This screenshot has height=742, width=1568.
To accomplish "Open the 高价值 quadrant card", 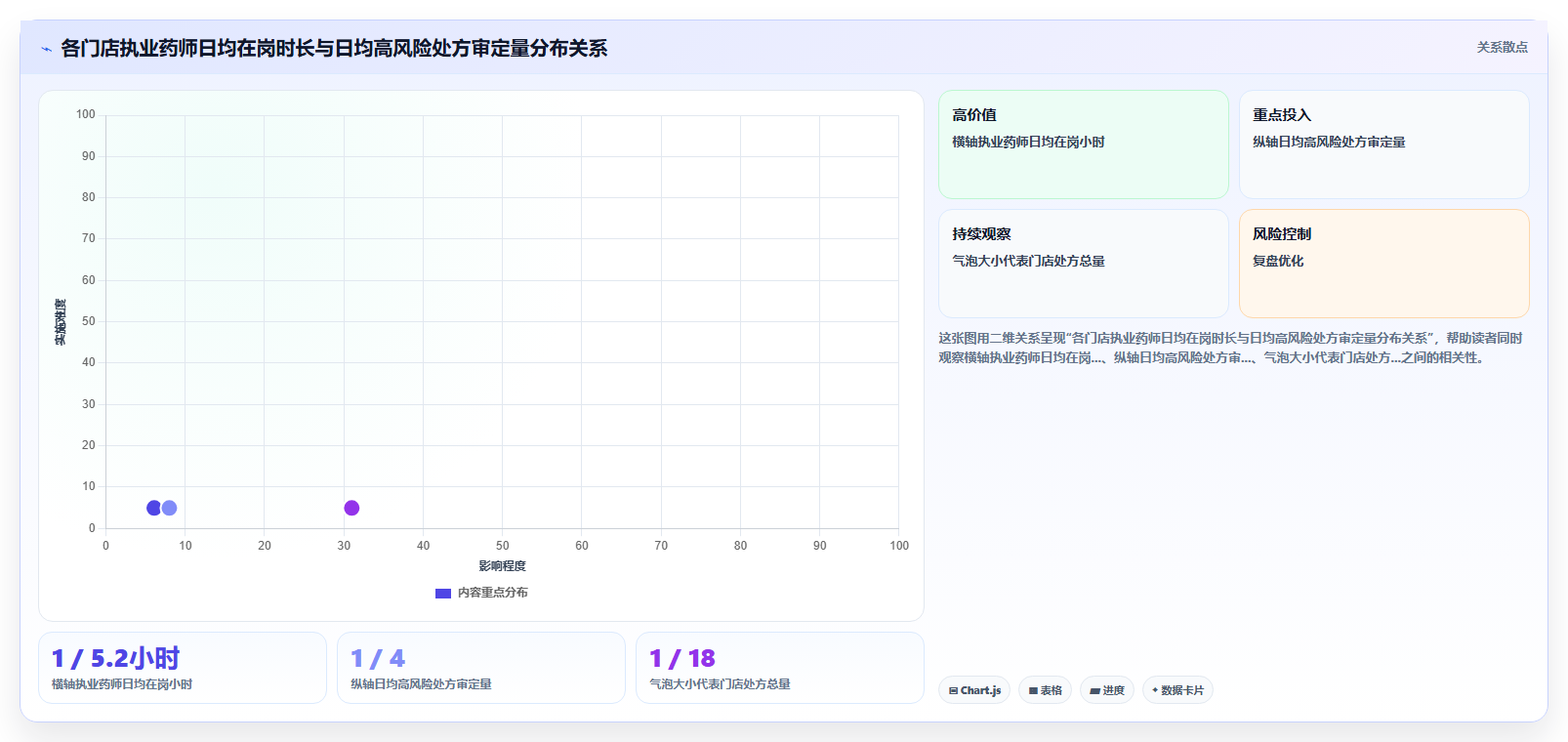I will (x=1084, y=144).
